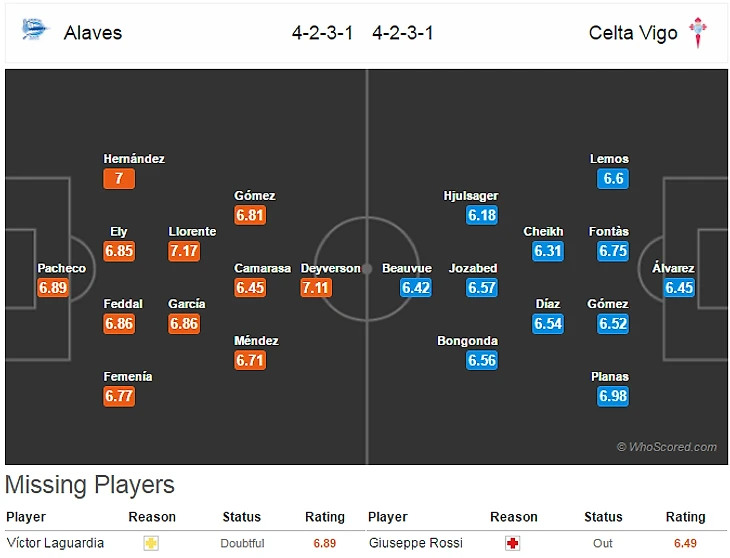
Task: Click Álvarez's 6.45 rating badge
Action: point(678,287)
